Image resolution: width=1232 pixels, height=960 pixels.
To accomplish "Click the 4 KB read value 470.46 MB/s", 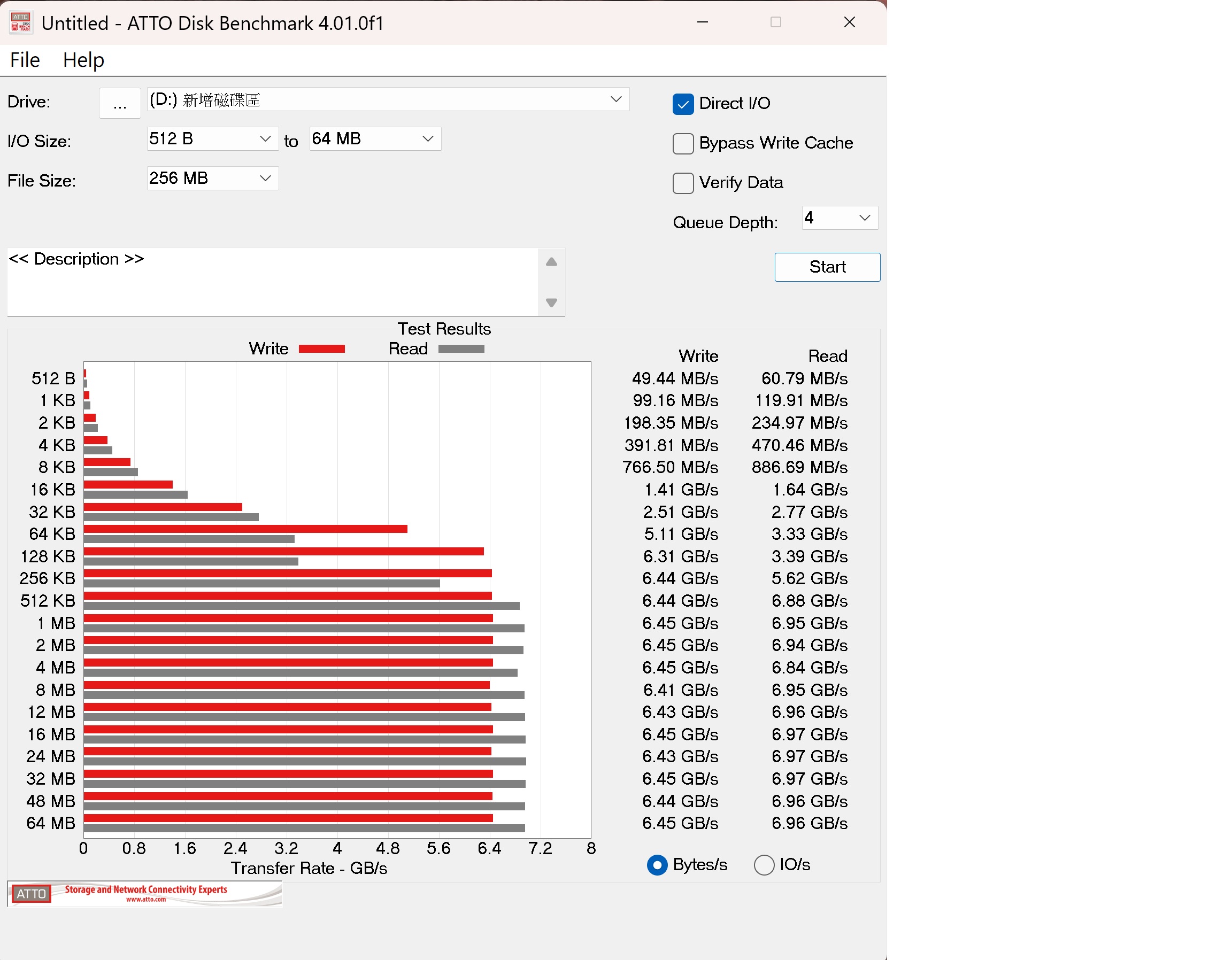I will point(799,446).
